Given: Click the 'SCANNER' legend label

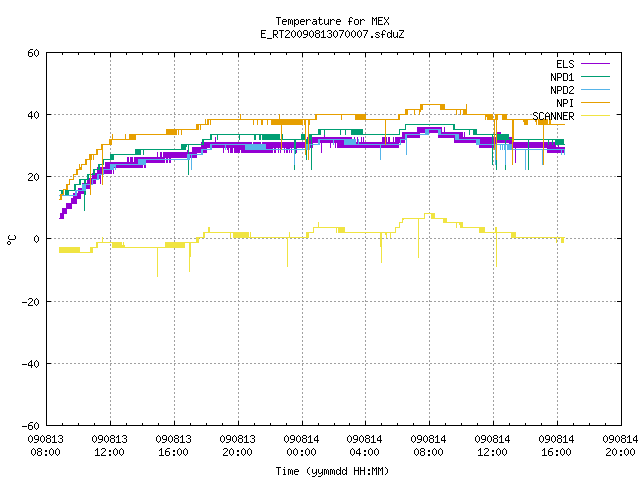Looking at the screenshot, I should click(553, 116).
